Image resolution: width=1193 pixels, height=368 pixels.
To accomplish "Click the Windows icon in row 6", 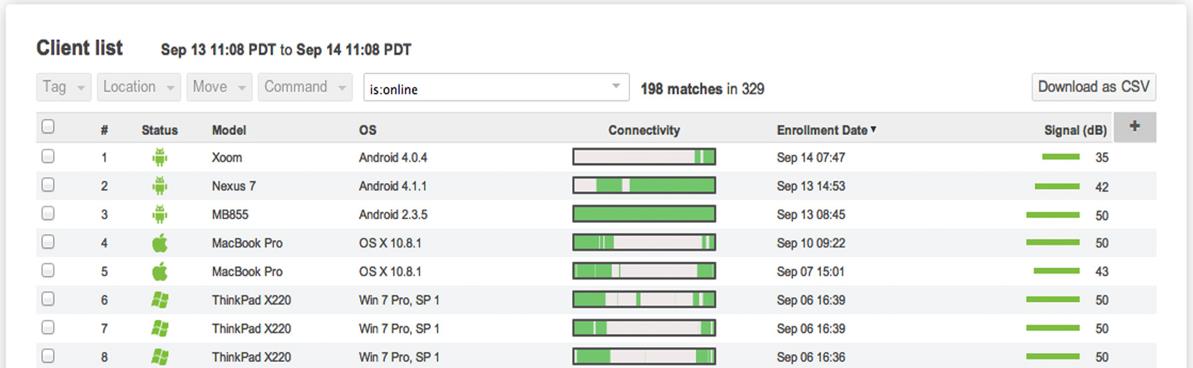I will click(x=160, y=300).
